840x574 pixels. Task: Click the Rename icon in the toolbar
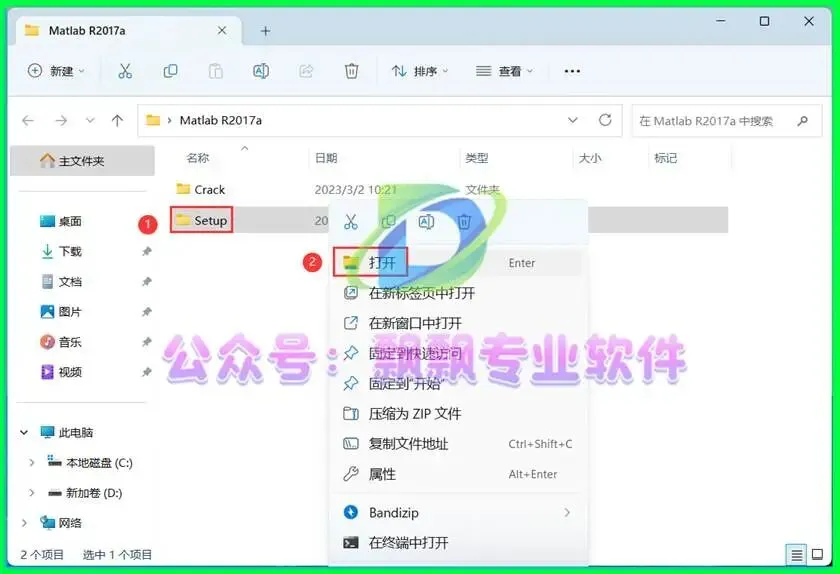(261, 71)
